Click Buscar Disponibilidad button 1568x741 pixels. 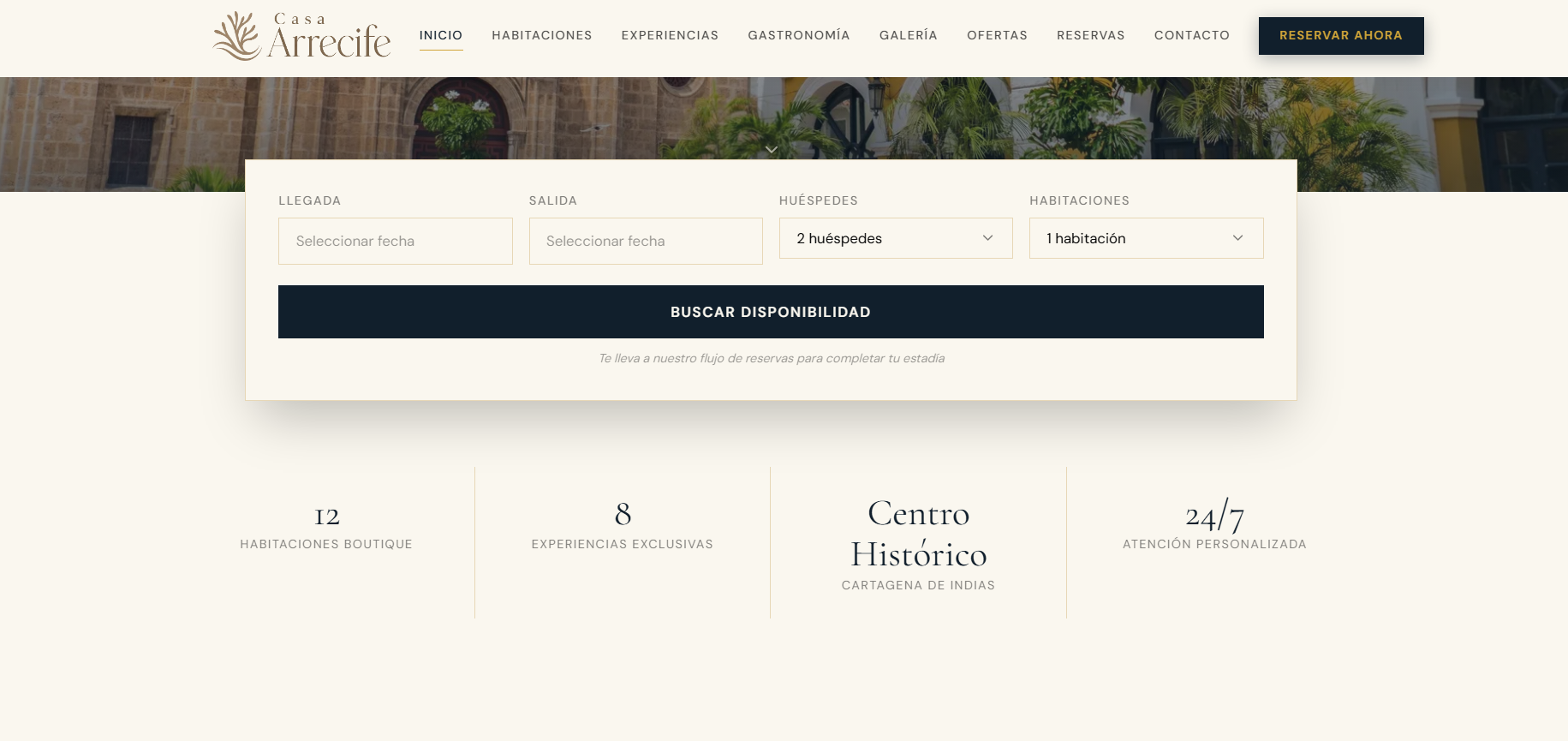point(771,312)
